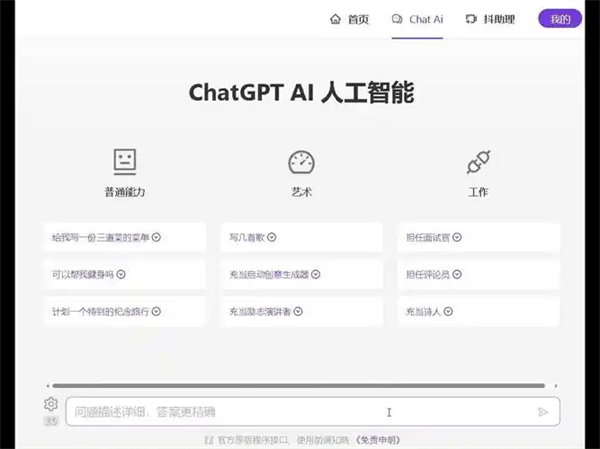This screenshot has height=449, width=600.
Task: Click the home icon beside 首页
Action: pyautogui.click(x=335, y=19)
